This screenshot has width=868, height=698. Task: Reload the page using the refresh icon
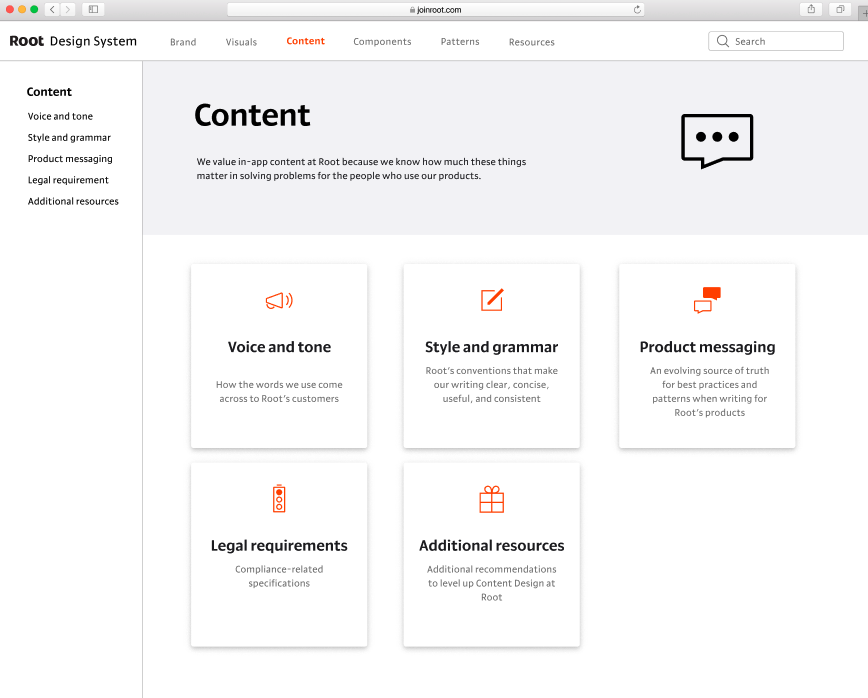pyautogui.click(x=637, y=9)
